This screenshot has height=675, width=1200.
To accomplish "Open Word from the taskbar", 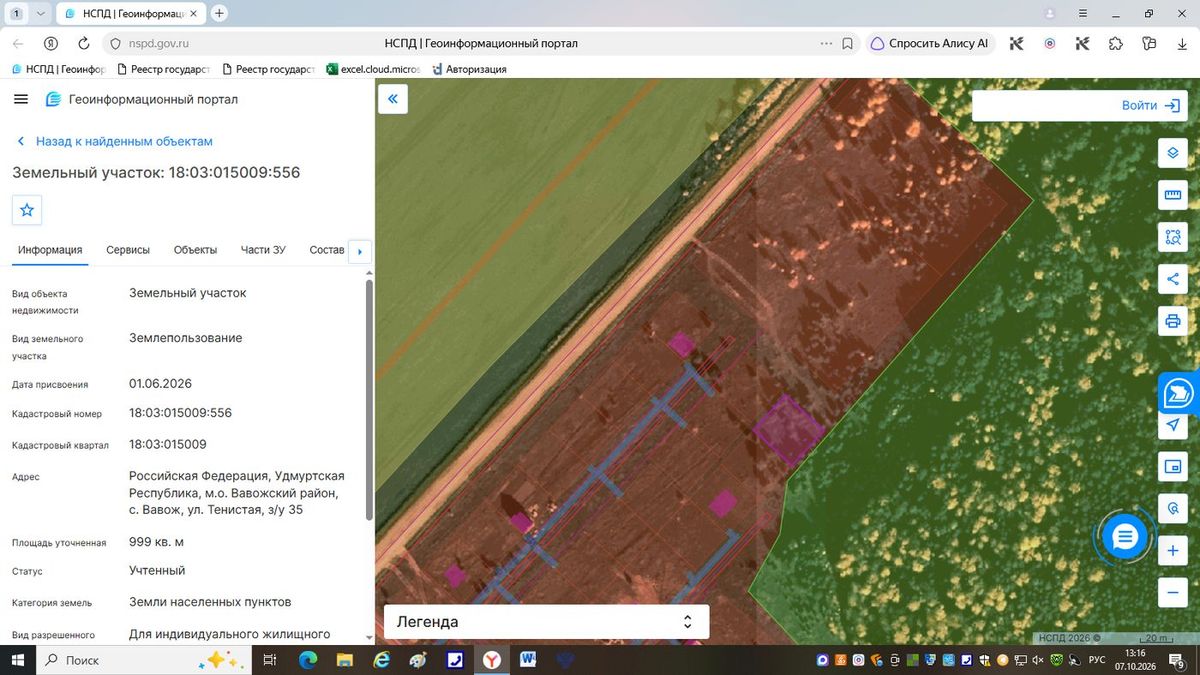I will pyautogui.click(x=528, y=660).
